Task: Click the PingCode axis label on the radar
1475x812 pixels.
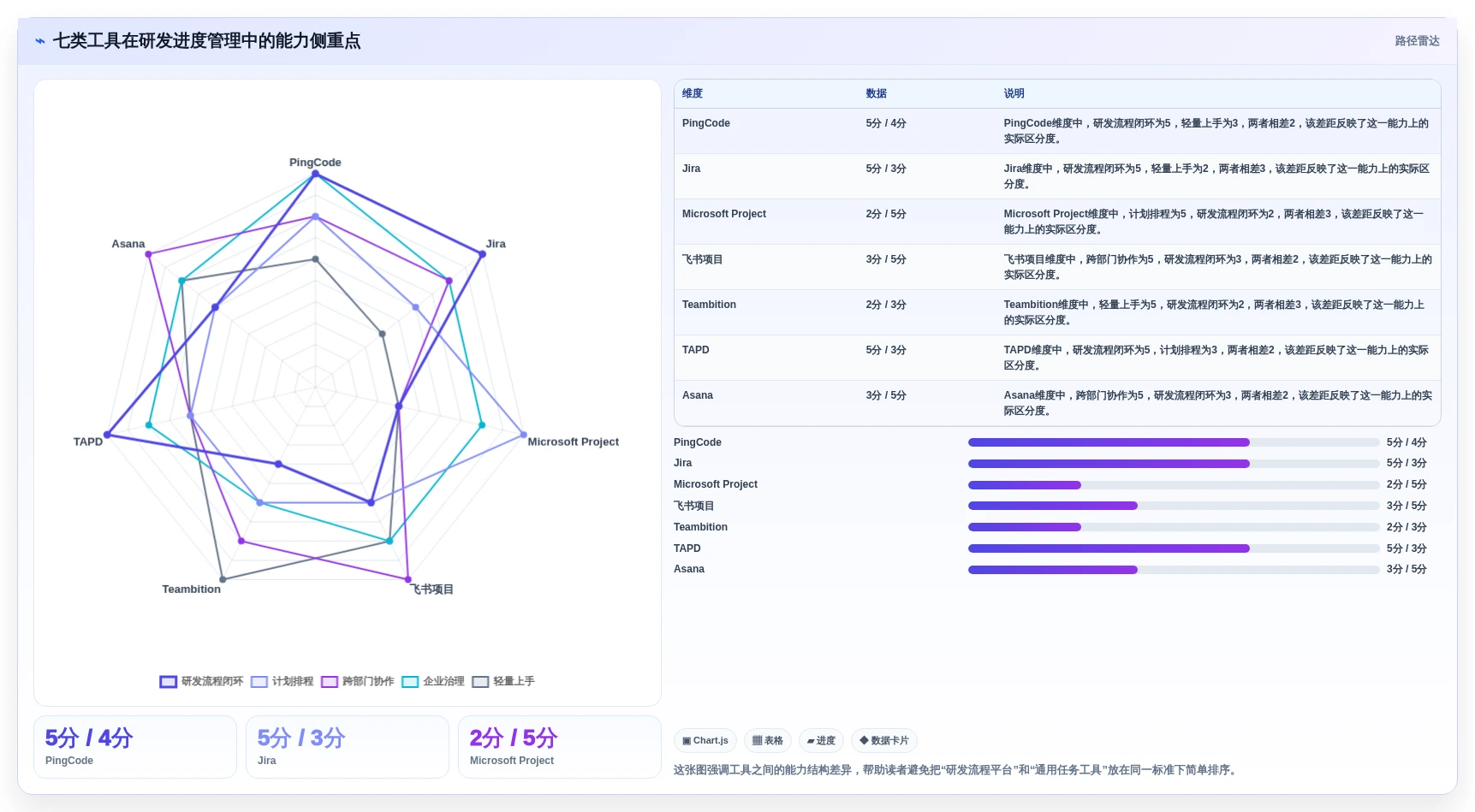Action: click(315, 163)
